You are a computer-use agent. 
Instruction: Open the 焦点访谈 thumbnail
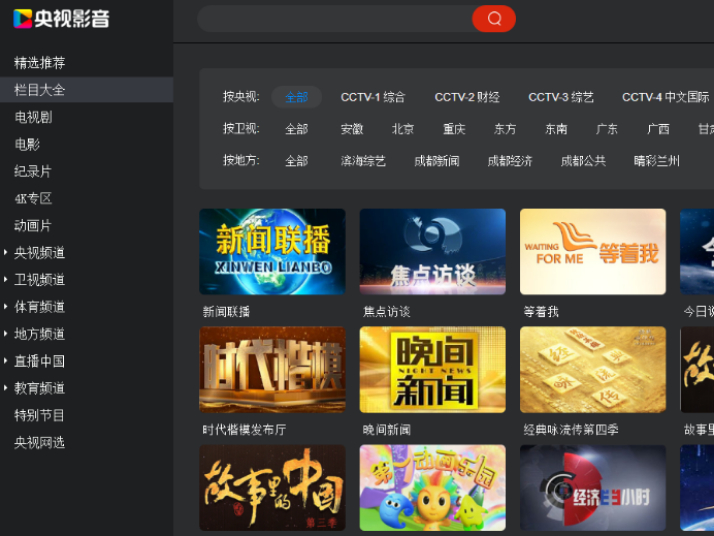click(433, 251)
